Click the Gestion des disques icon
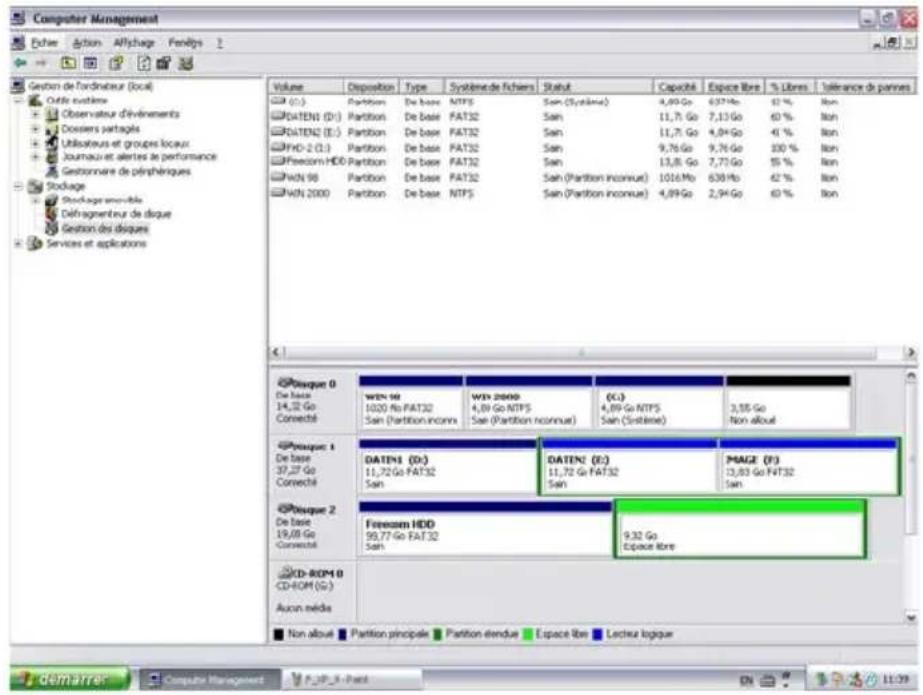 click(52, 228)
